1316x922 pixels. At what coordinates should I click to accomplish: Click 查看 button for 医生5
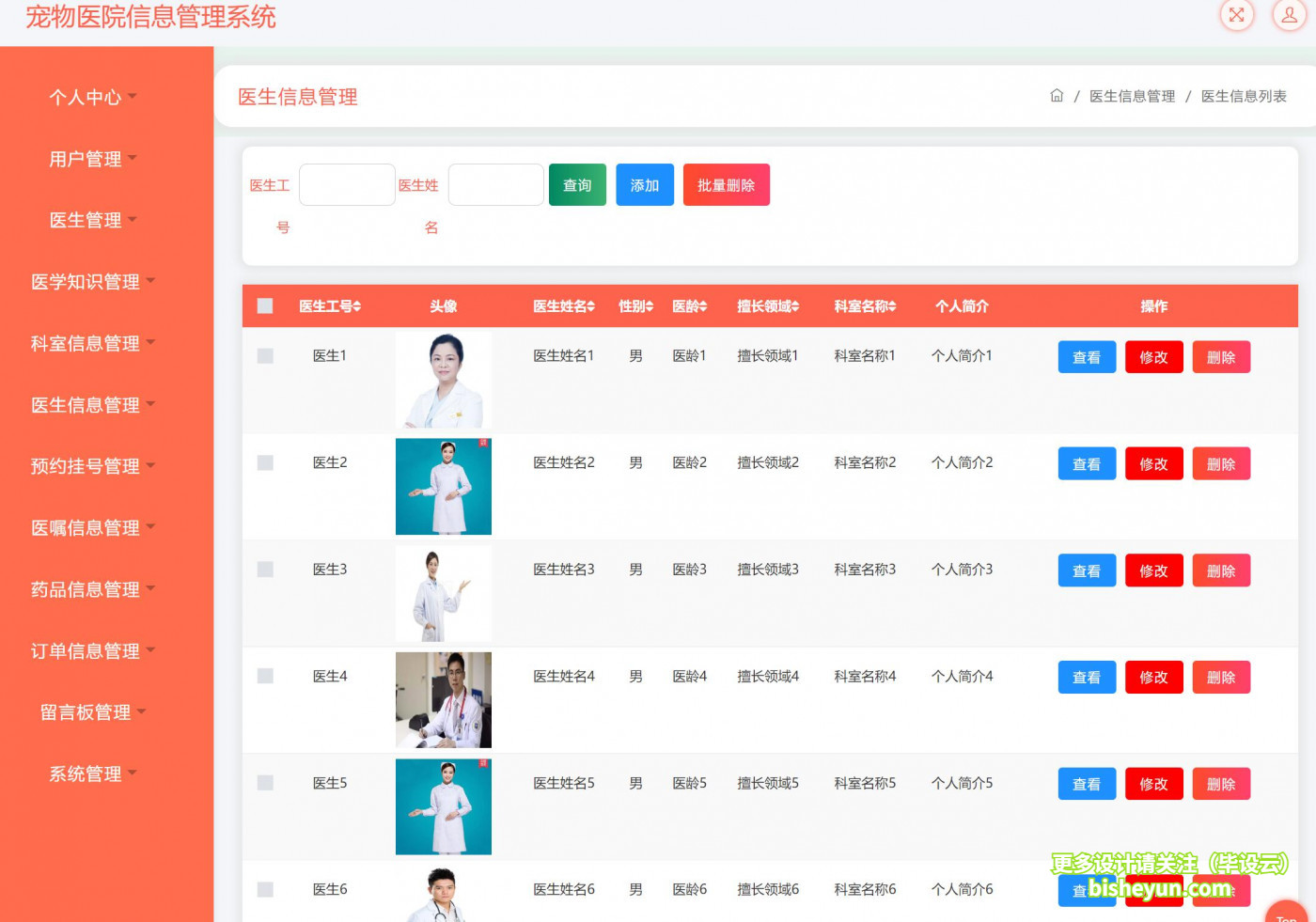pyautogui.click(x=1087, y=784)
